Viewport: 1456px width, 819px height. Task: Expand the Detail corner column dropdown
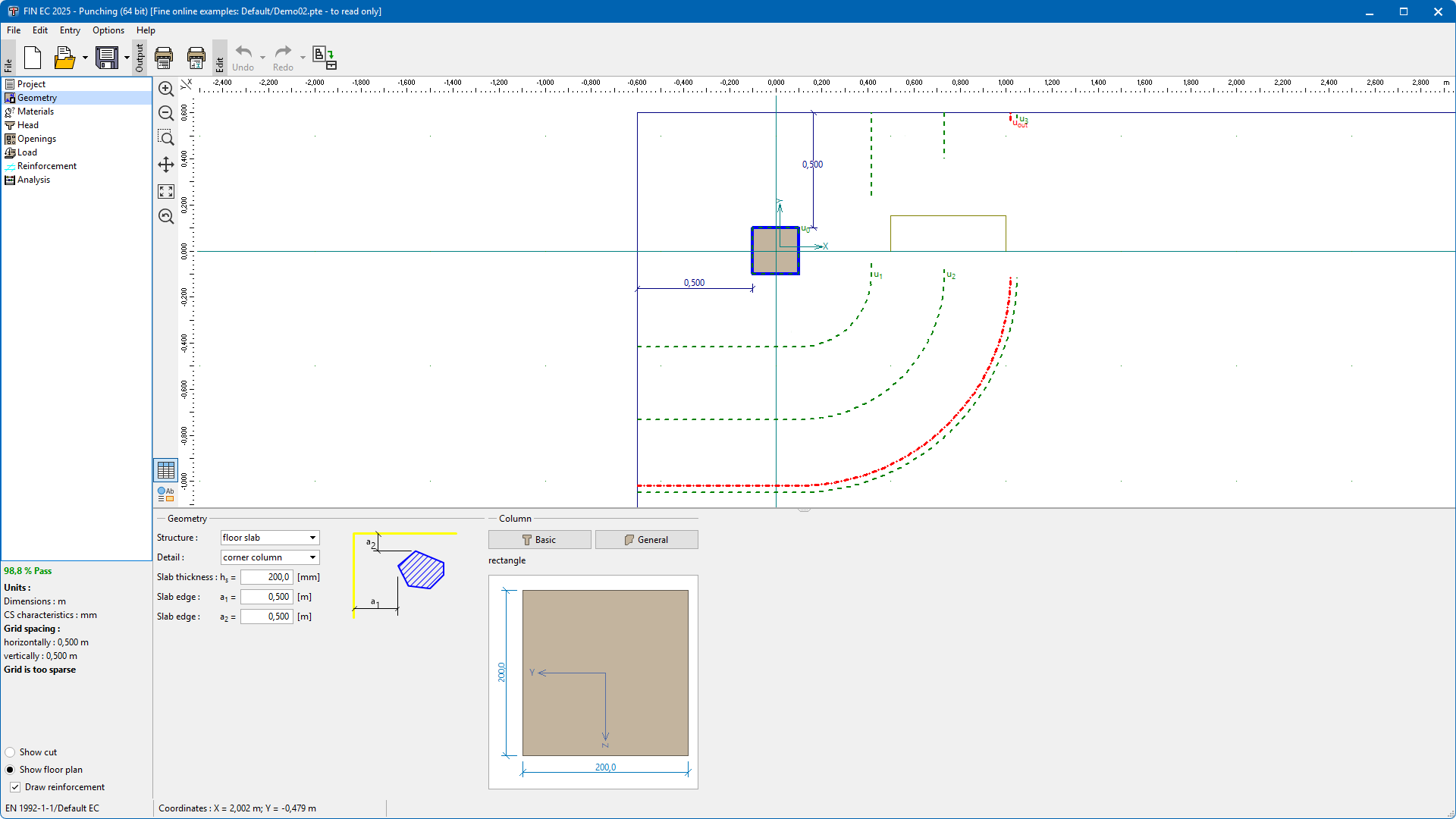[x=270, y=557]
